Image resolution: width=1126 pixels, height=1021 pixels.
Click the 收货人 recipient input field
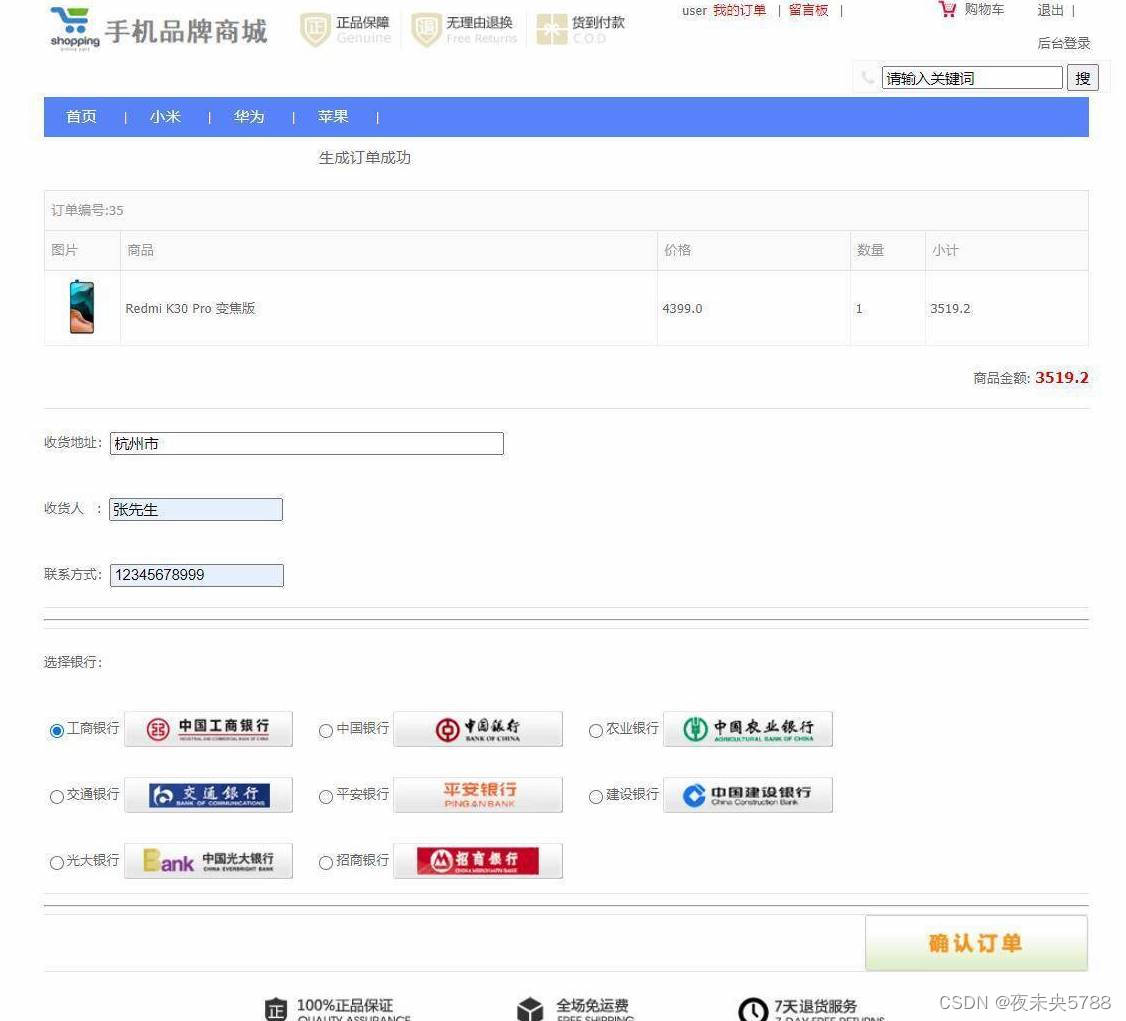(x=195, y=509)
